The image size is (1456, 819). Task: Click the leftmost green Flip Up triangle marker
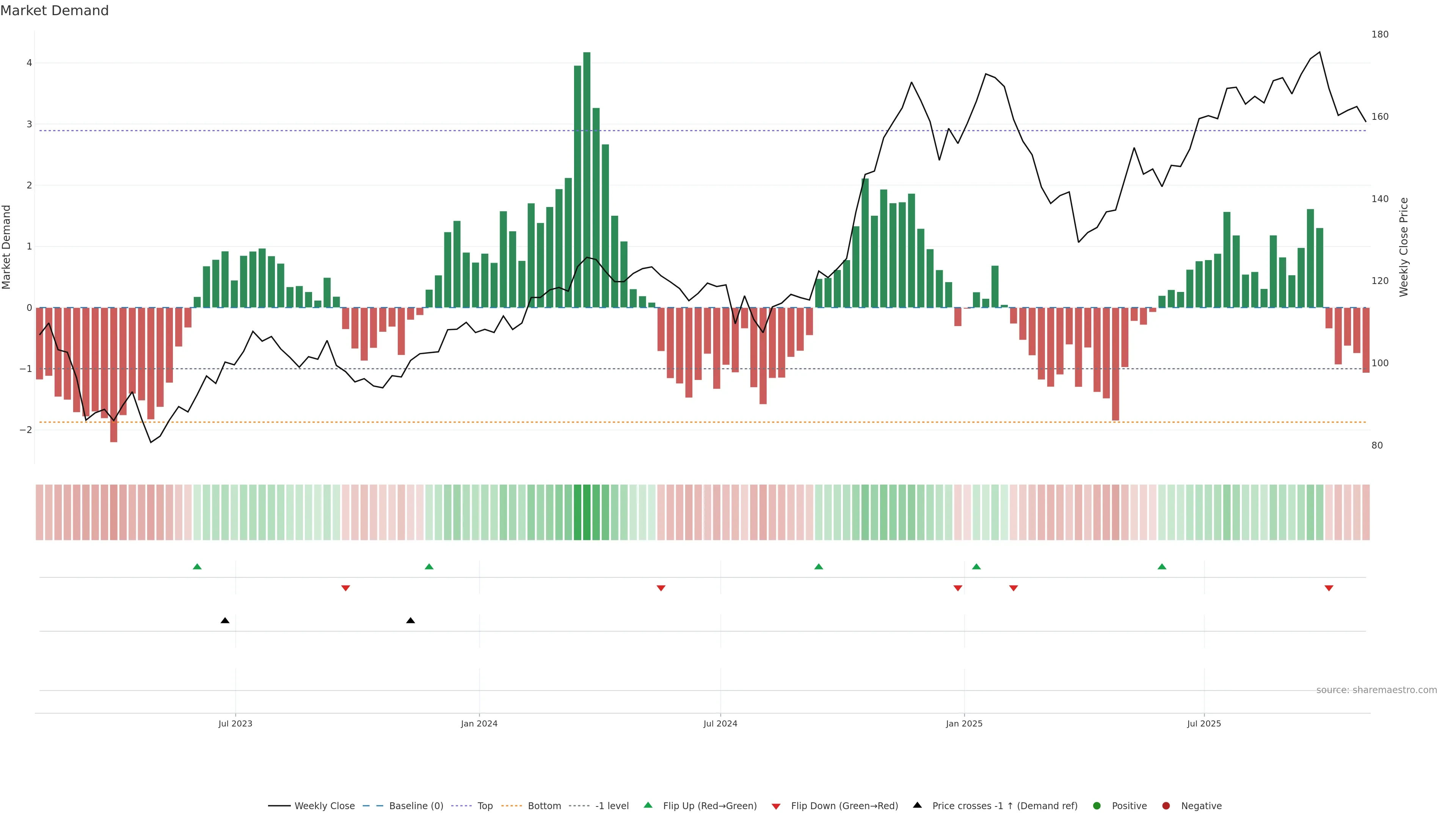point(197,566)
